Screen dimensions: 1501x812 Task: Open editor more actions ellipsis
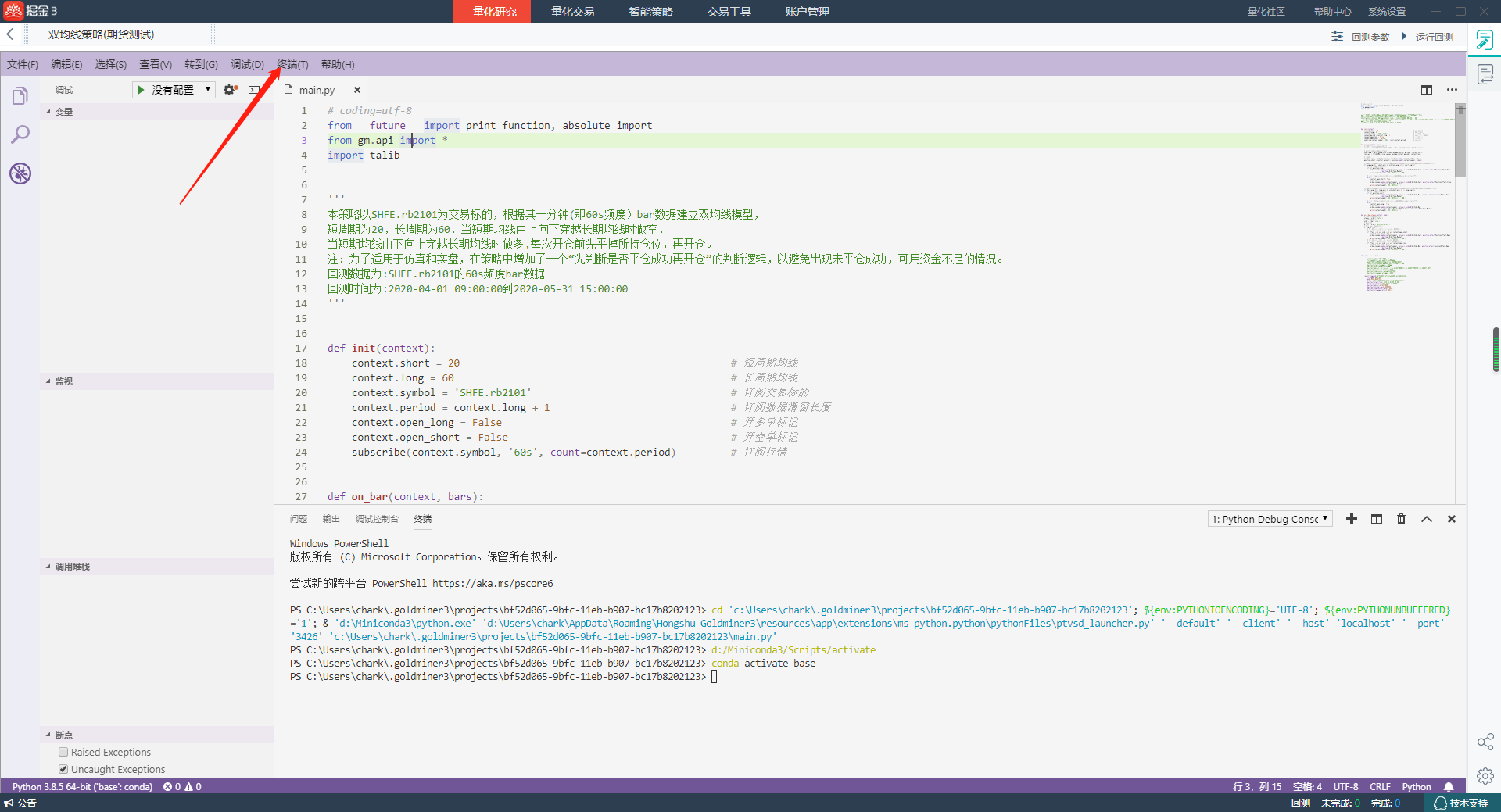tap(1452, 90)
